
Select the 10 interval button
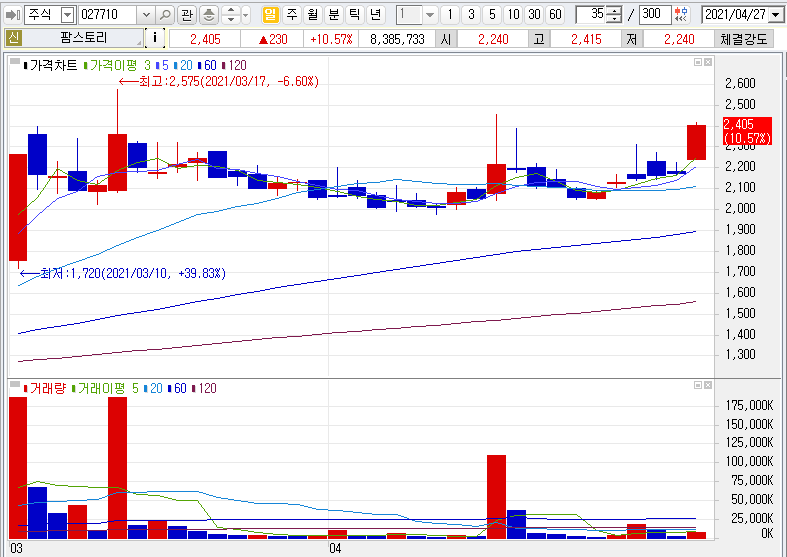pos(513,15)
